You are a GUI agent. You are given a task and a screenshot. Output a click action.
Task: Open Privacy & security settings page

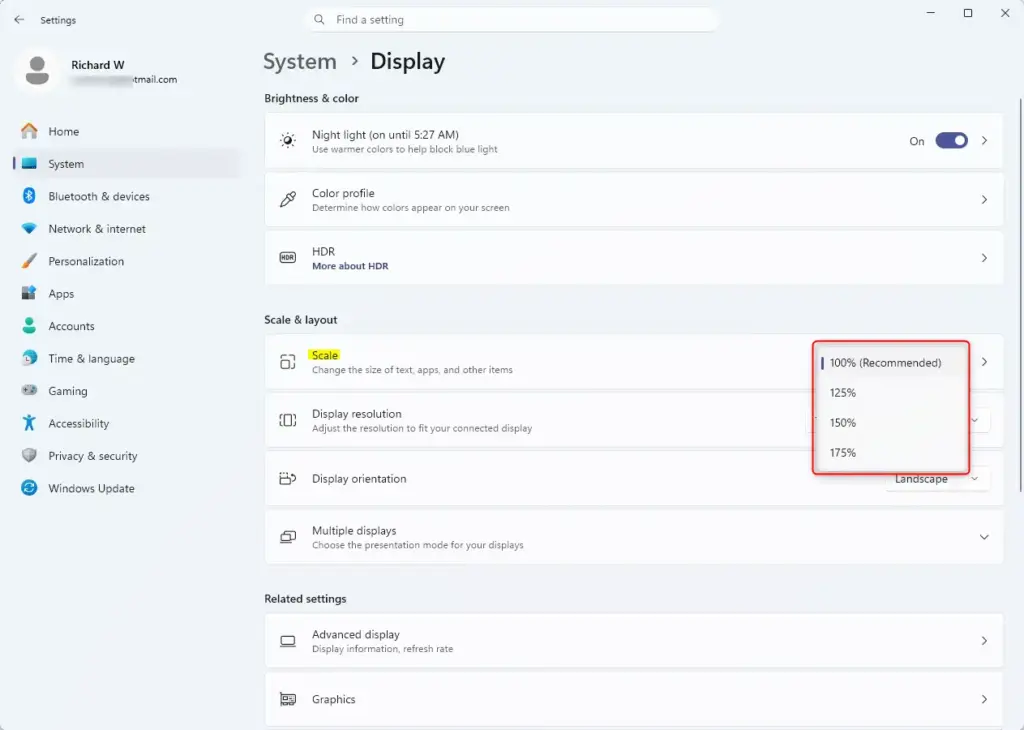coord(127,456)
